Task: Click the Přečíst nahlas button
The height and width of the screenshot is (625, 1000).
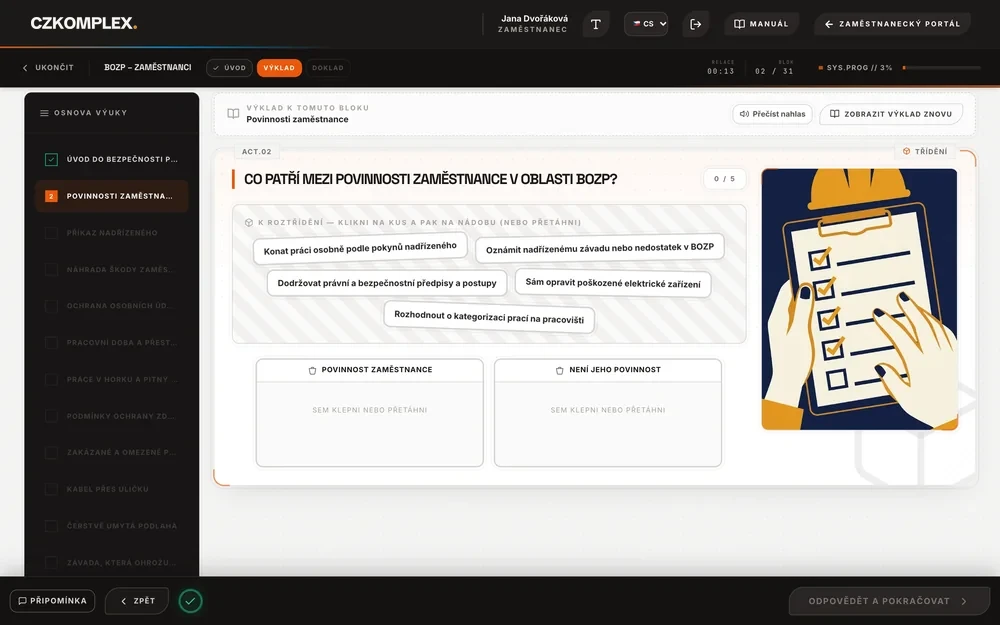Action: [772, 114]
